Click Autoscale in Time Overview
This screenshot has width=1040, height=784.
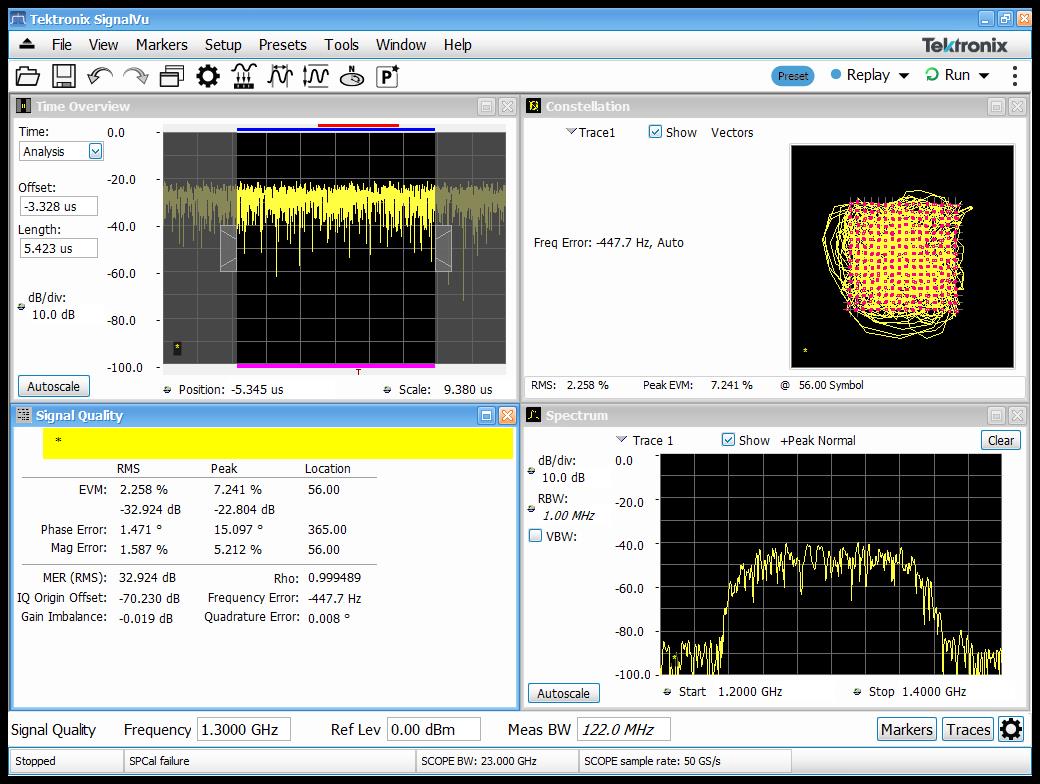pos(54,386)
